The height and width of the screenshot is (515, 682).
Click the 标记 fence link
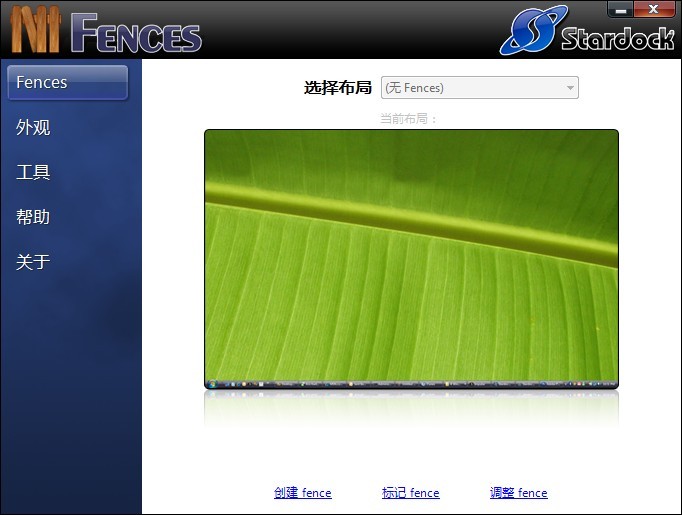[x=410, y=493]
